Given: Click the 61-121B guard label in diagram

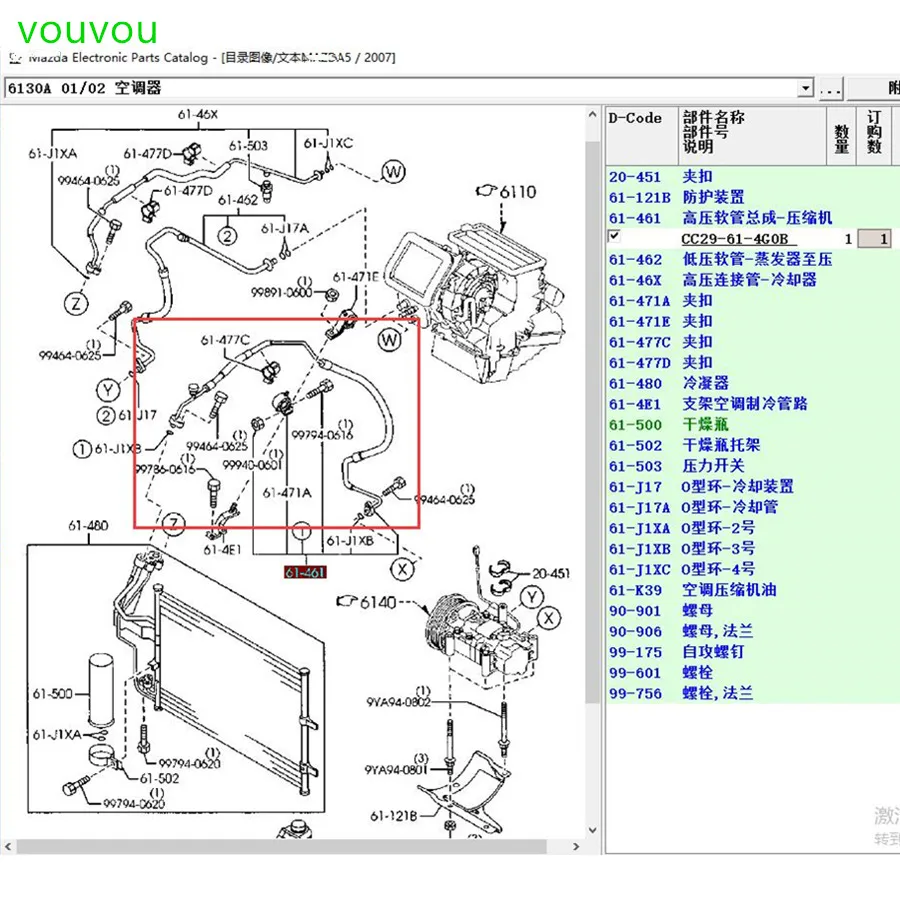Looking at the screenshot, I should click(x=394, y=816).
